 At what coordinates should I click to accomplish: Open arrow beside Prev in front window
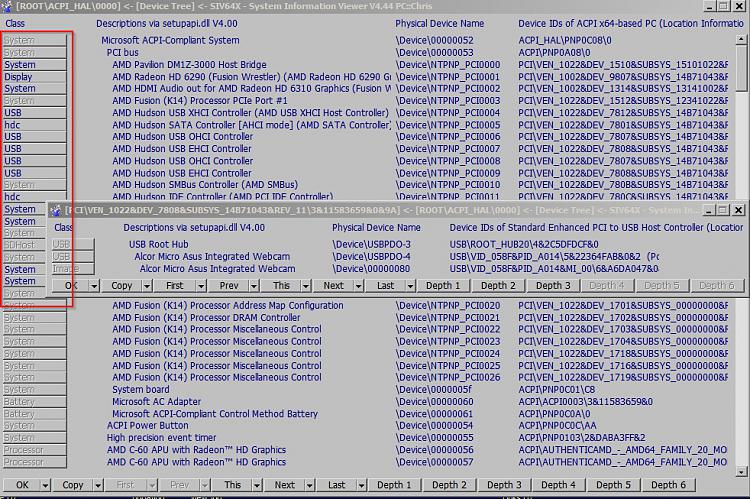[x=254, y=286]
